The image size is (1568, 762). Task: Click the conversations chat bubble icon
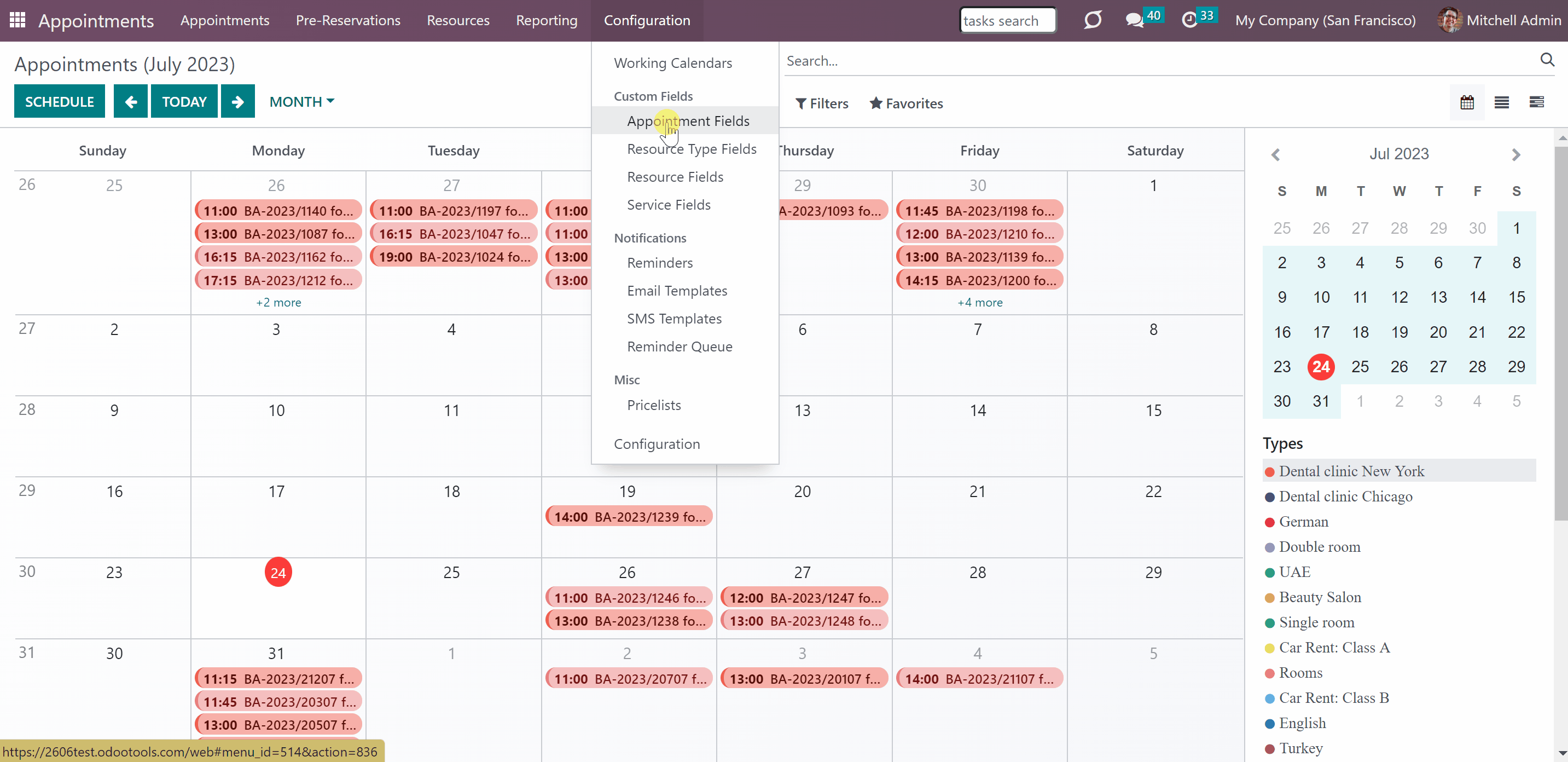(1134, 20)
